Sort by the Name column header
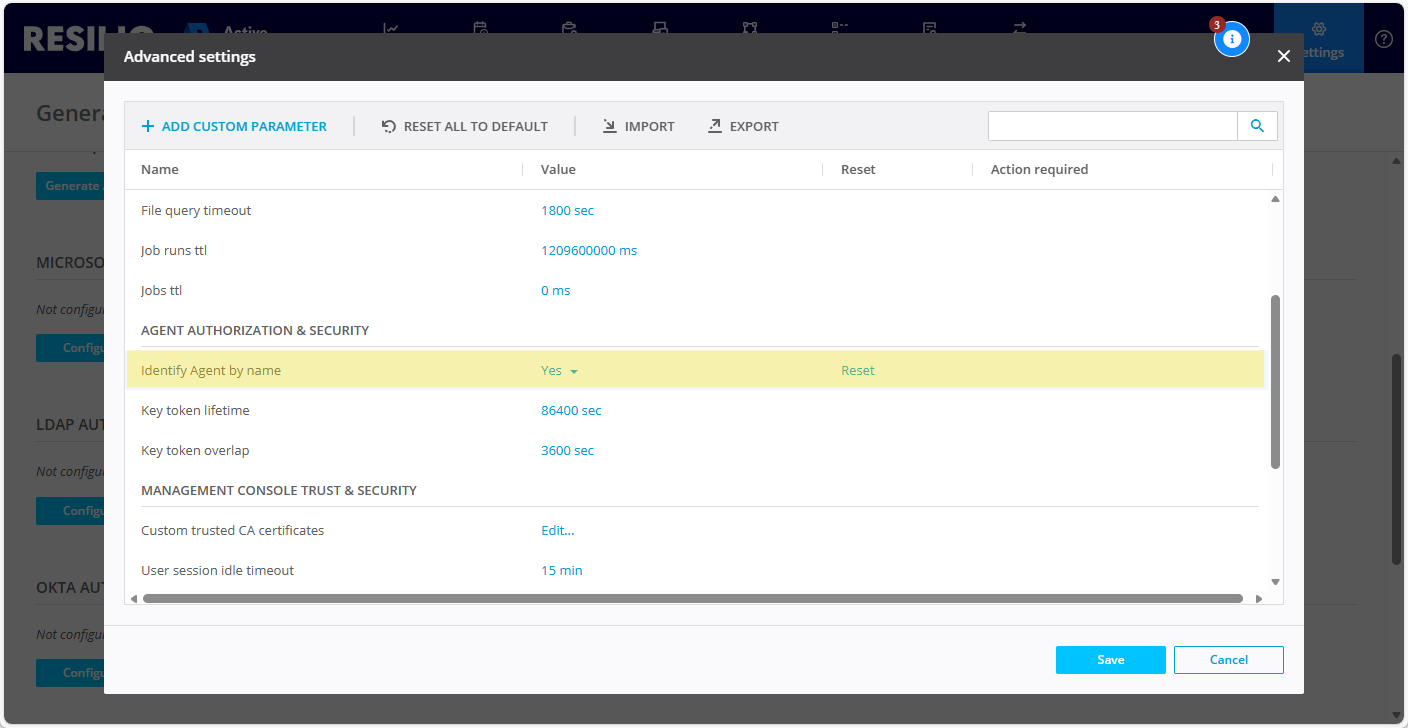 point(160,170)
